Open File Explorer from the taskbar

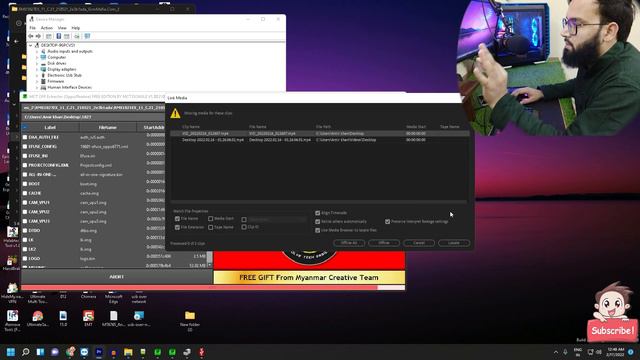(128, 352)
